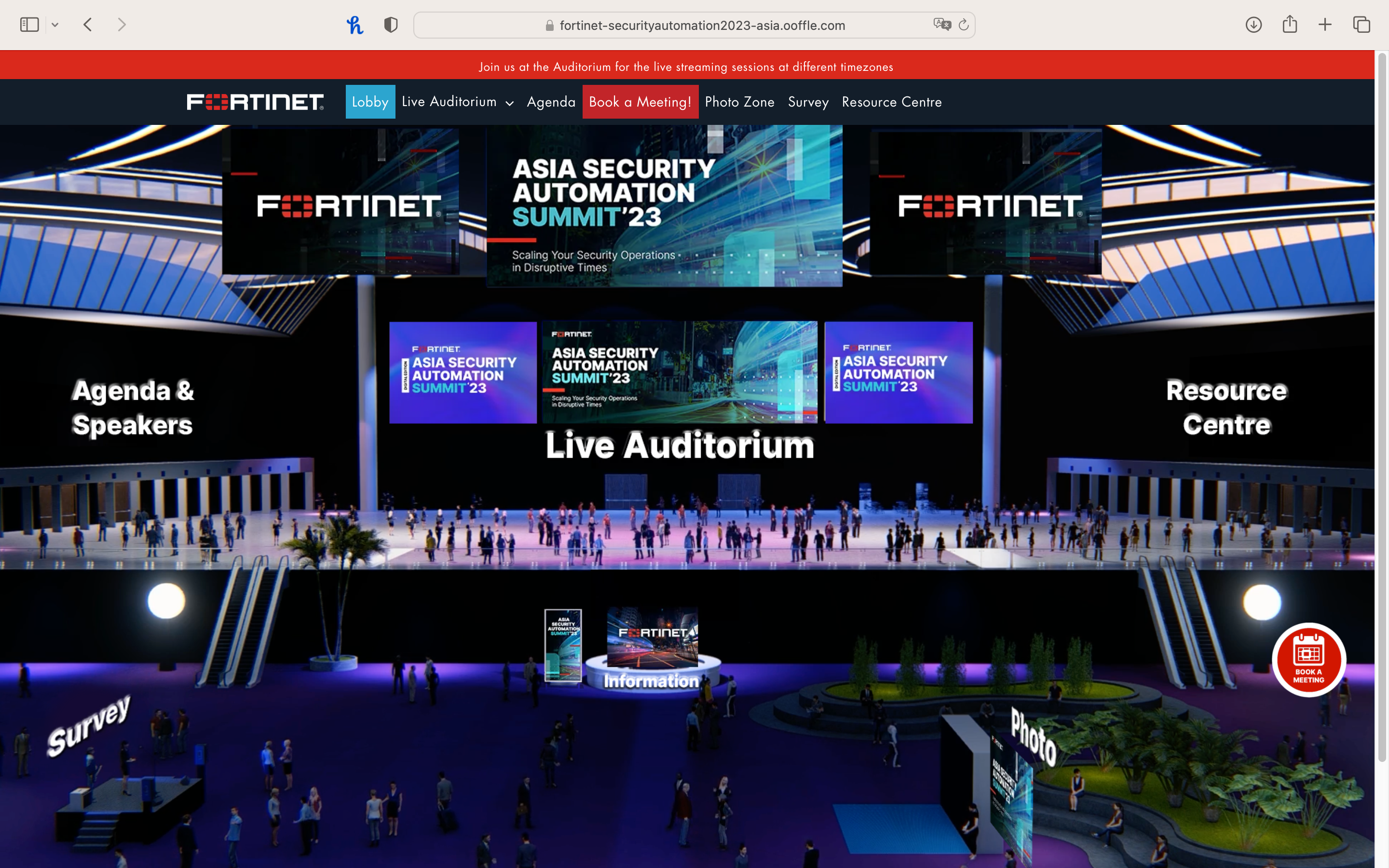Open the Downloads icon in the toolbar
Viewport: 1389px width, 868px height.
[1253, 25]
